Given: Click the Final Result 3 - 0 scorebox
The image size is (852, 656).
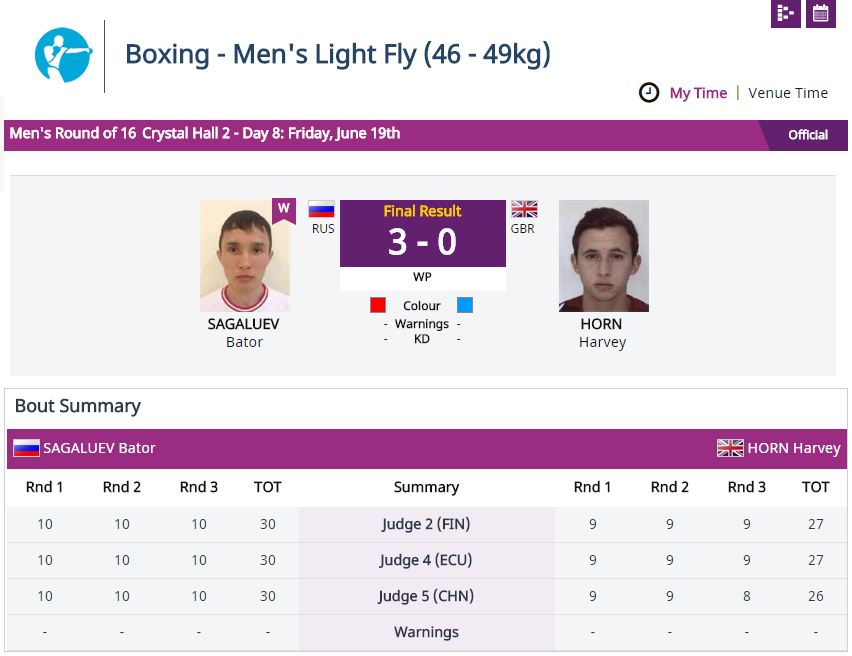Looking at the screenshot, I should point(422,234).
